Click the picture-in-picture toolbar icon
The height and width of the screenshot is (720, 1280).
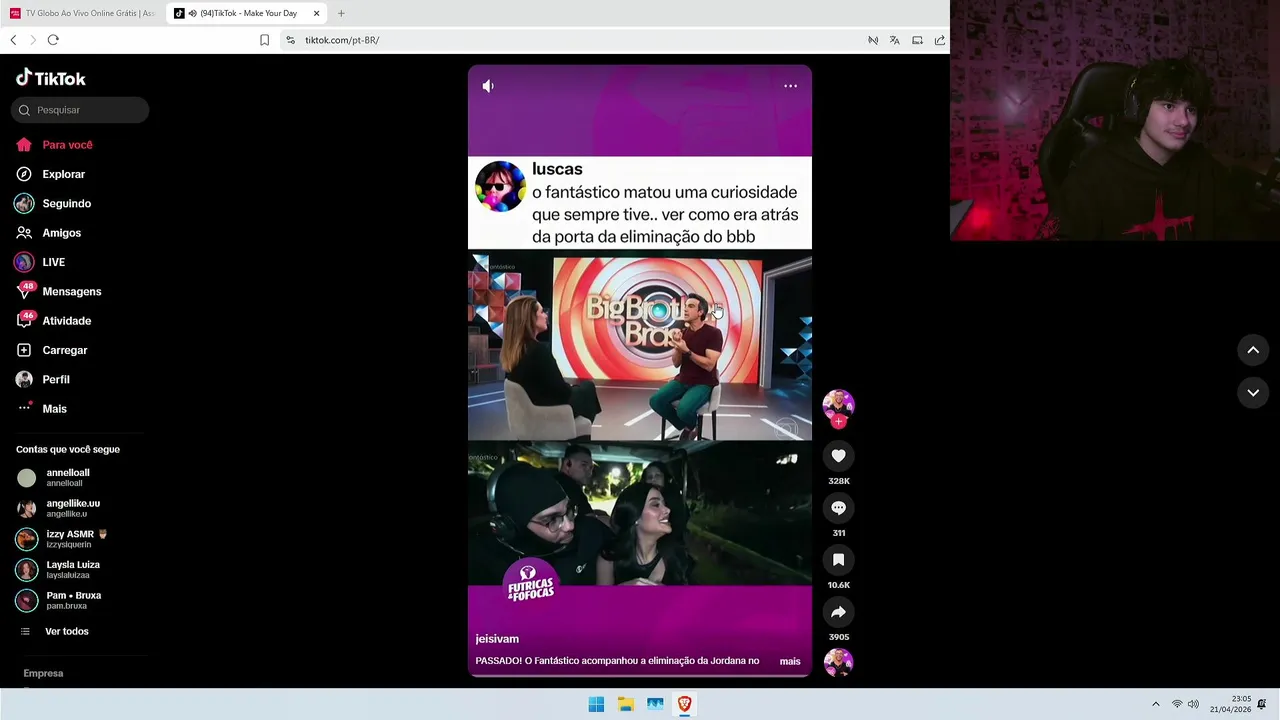917,40
